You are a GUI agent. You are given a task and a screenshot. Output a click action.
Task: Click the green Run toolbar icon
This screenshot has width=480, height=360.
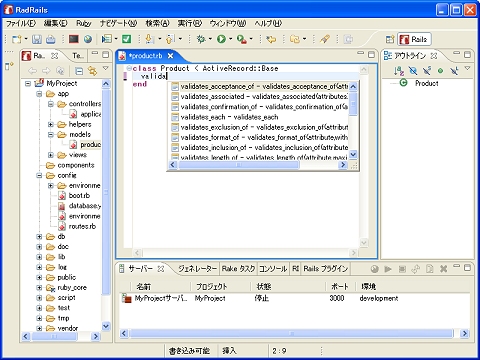click(x=221, y=39)
